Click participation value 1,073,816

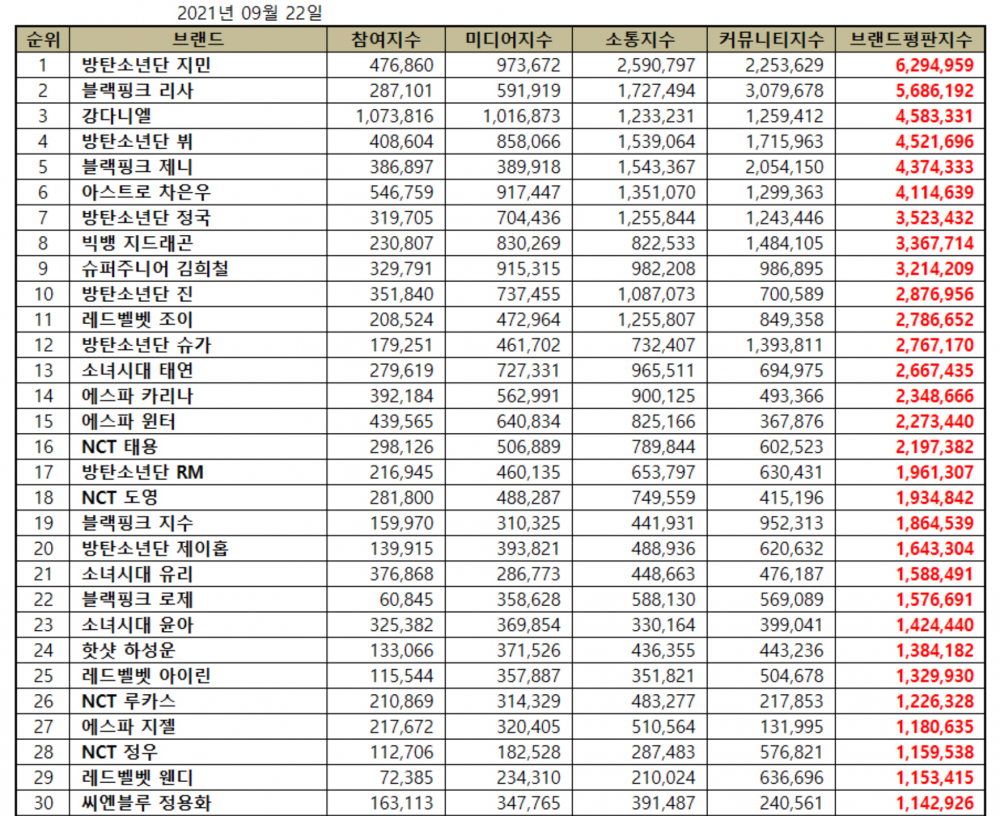[395, 116]
